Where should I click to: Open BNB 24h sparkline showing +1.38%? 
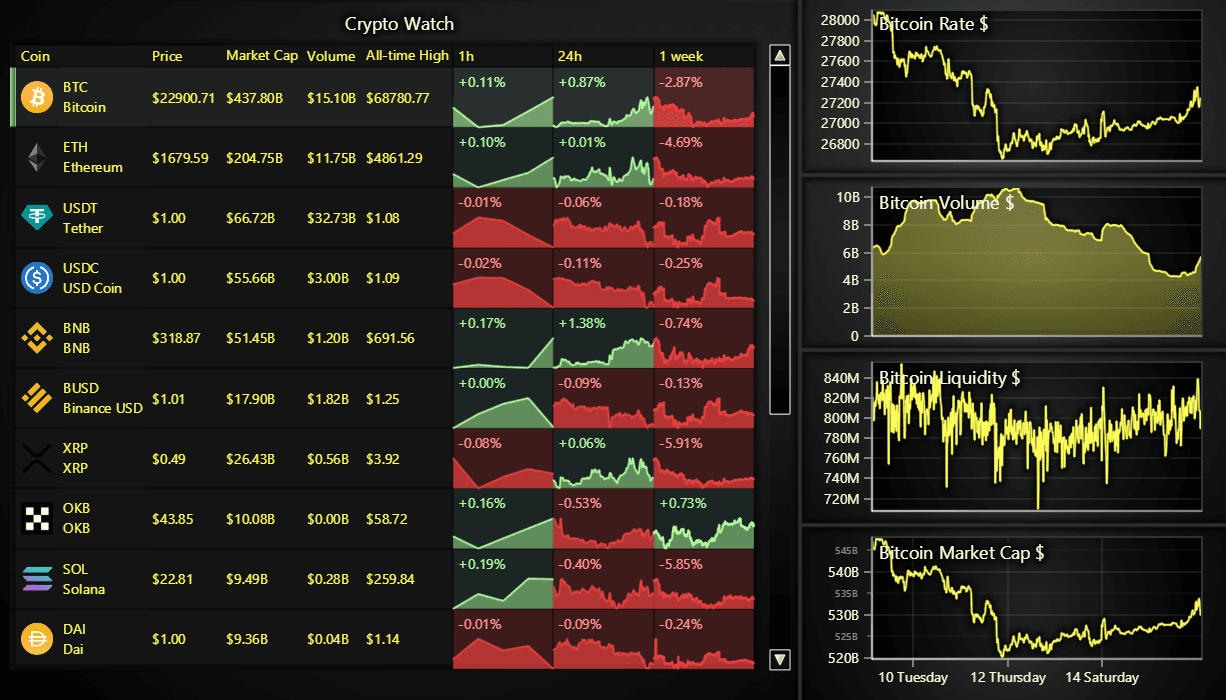(x=603, y=338)
